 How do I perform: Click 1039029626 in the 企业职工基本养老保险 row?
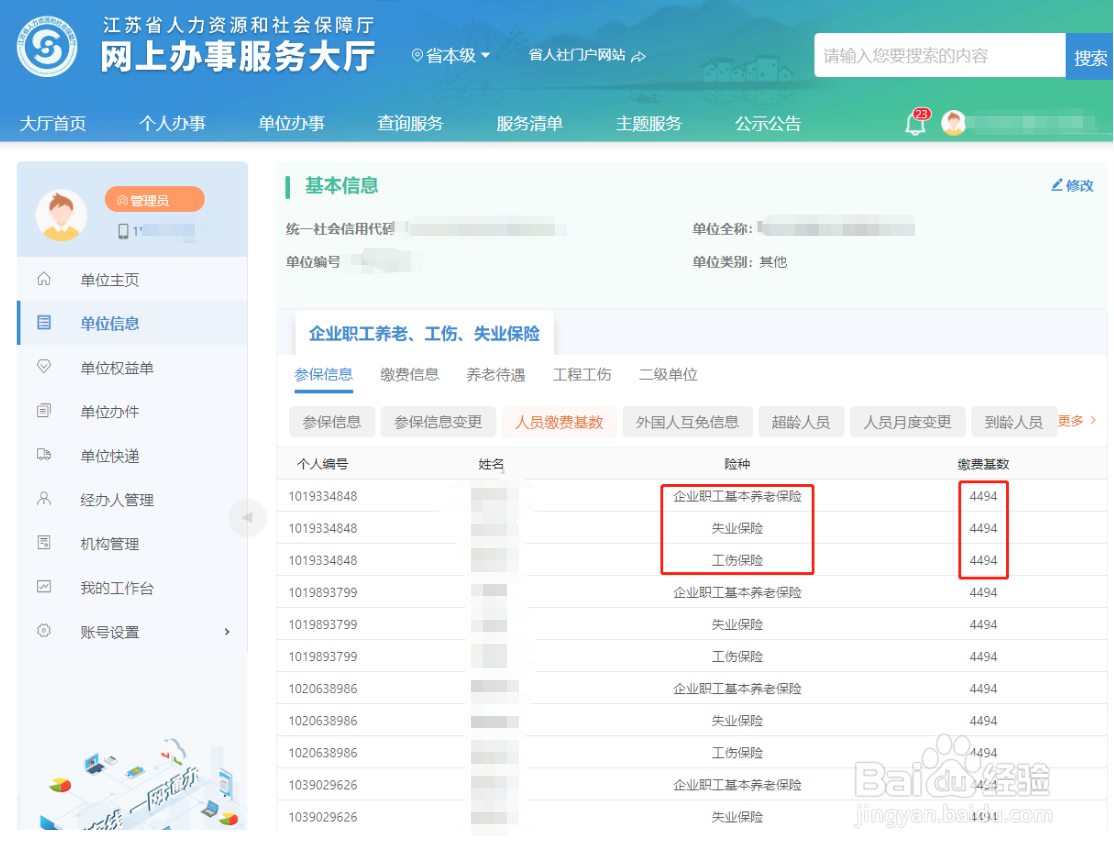pos(323,785)
